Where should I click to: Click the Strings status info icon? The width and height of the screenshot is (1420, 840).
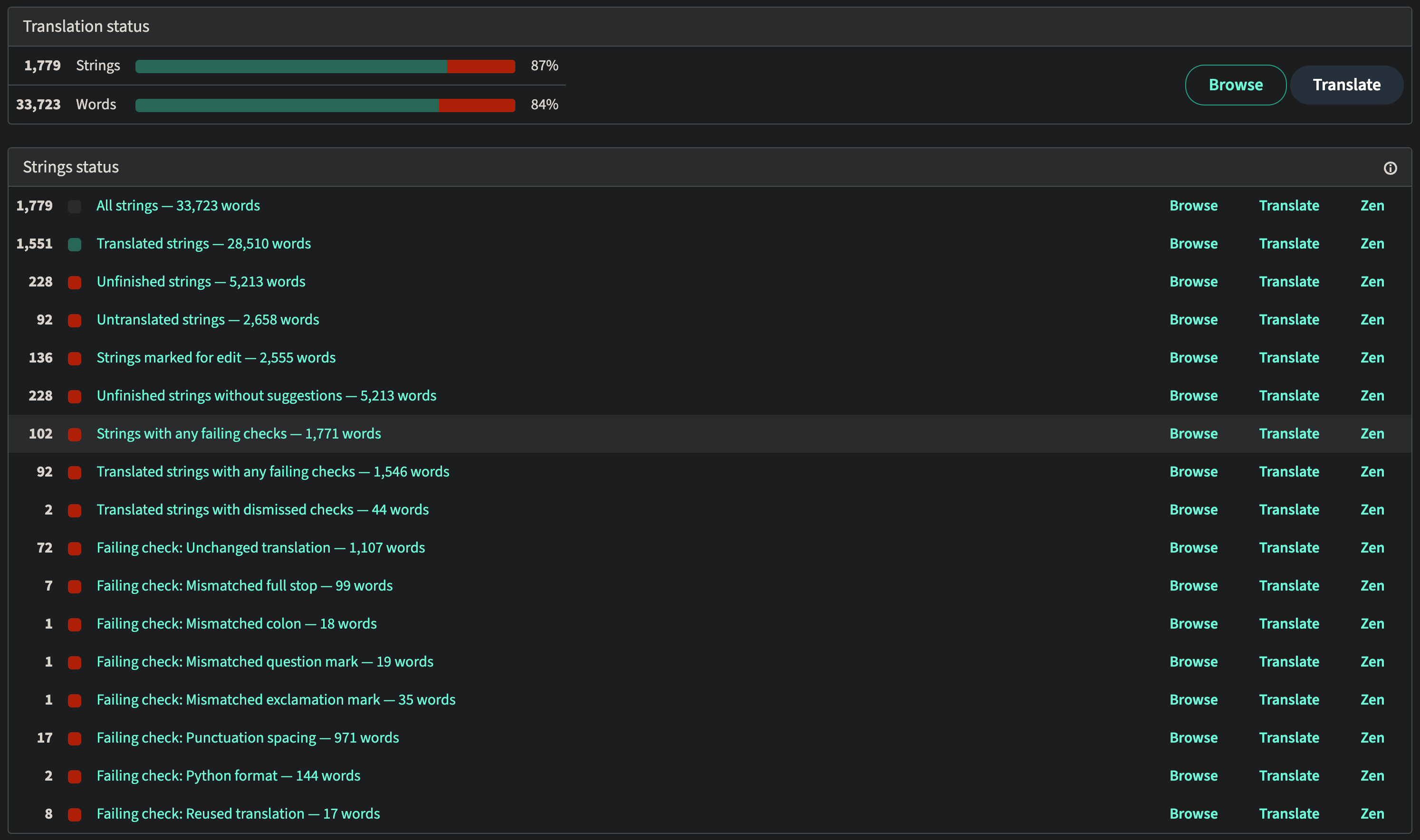click(x=1390, y=168)
